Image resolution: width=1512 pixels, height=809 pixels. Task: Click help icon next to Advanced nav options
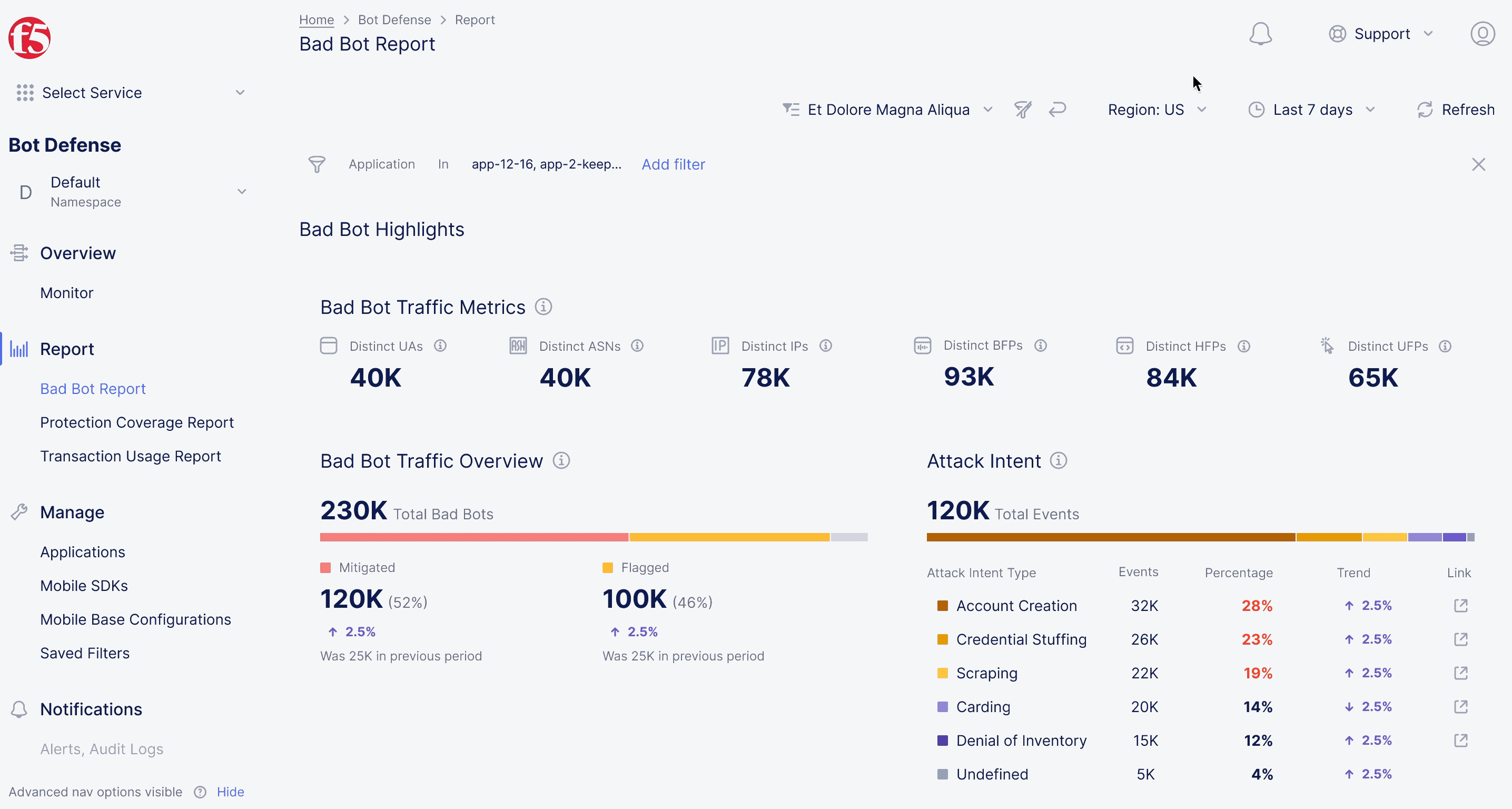[x=200, y=792]
